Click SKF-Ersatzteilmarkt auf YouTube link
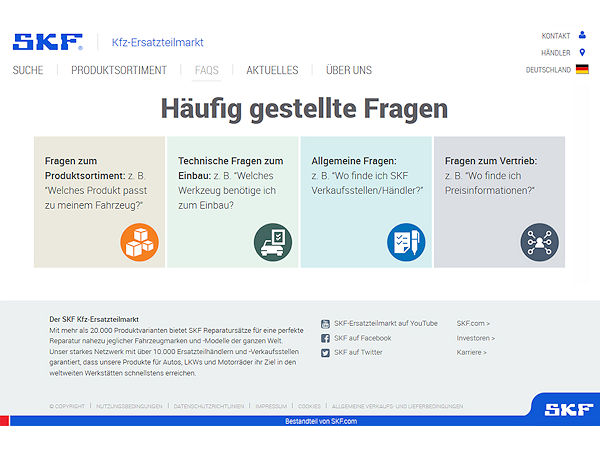Viewport: 600px width, 450px height. point(386,323)
